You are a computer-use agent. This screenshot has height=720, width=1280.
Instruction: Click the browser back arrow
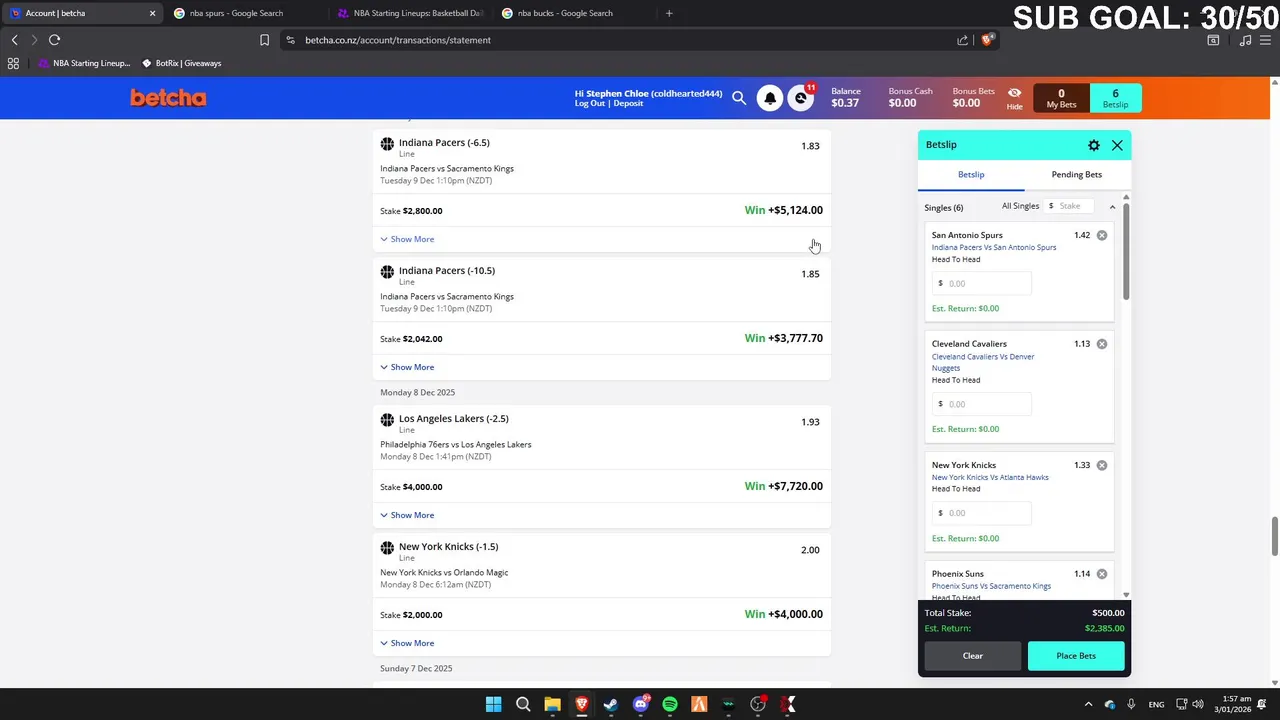[15, 40]
